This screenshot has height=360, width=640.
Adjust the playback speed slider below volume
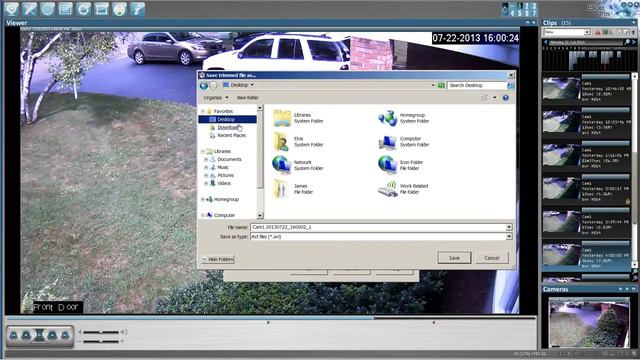101,341
